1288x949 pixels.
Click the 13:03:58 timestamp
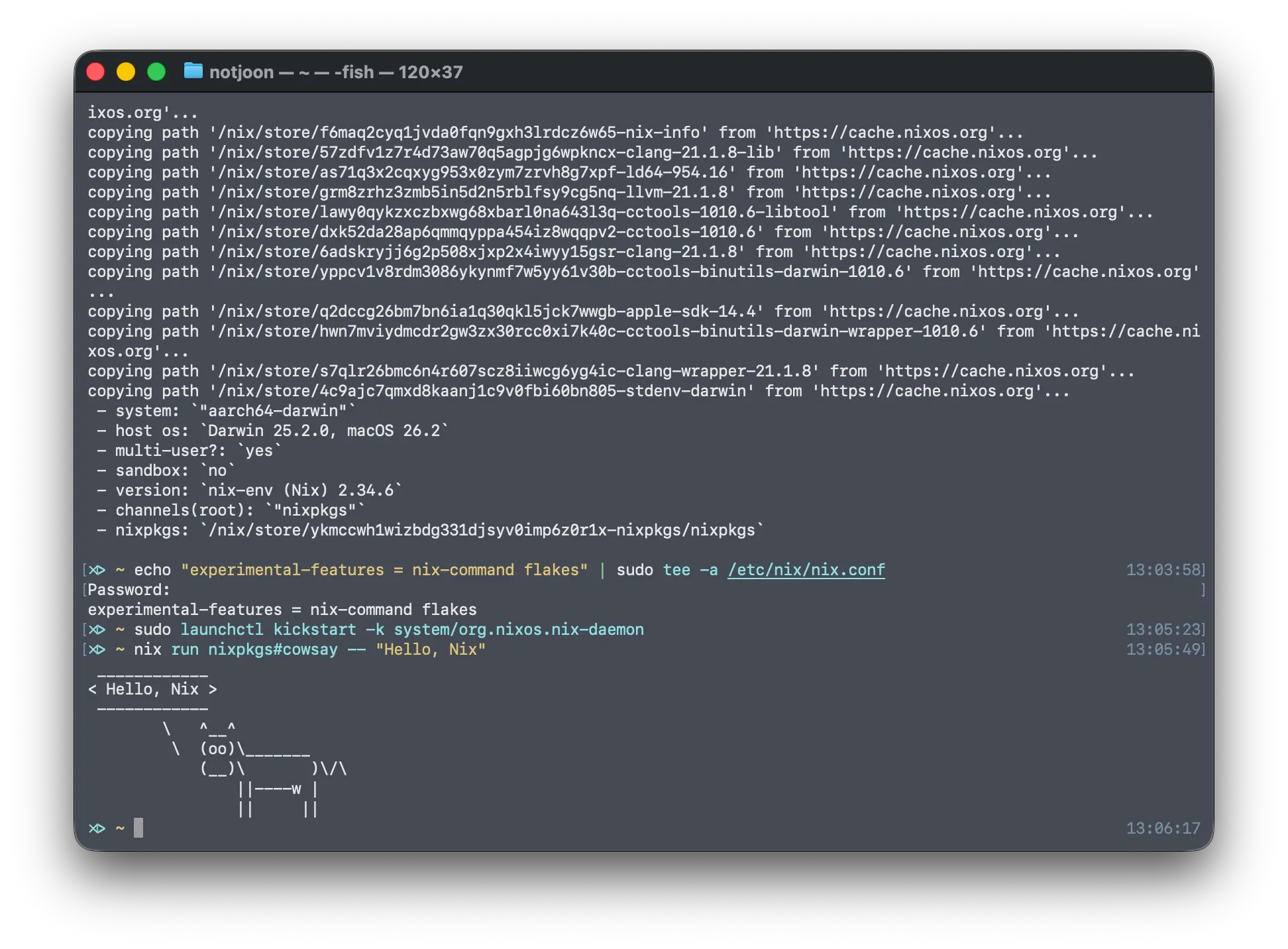point(1163,570)
